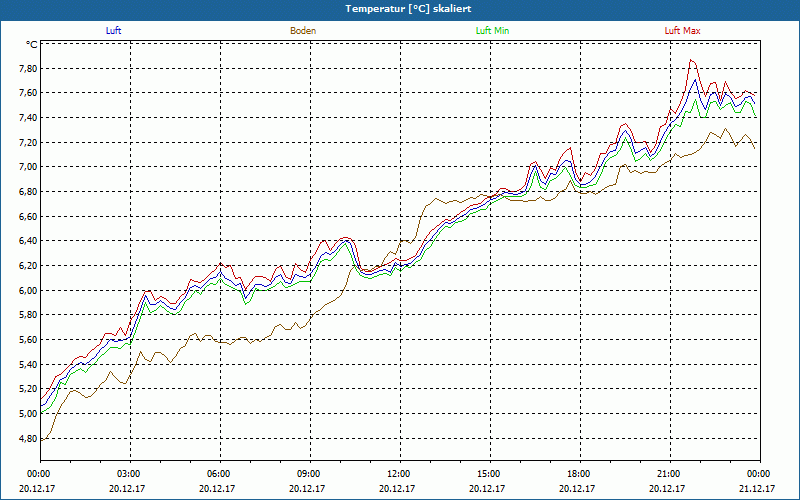Click the 5,40 y-axis label
Image resolution: width=800 pixels, height=500 pixels.
click(x=28, y=364)
